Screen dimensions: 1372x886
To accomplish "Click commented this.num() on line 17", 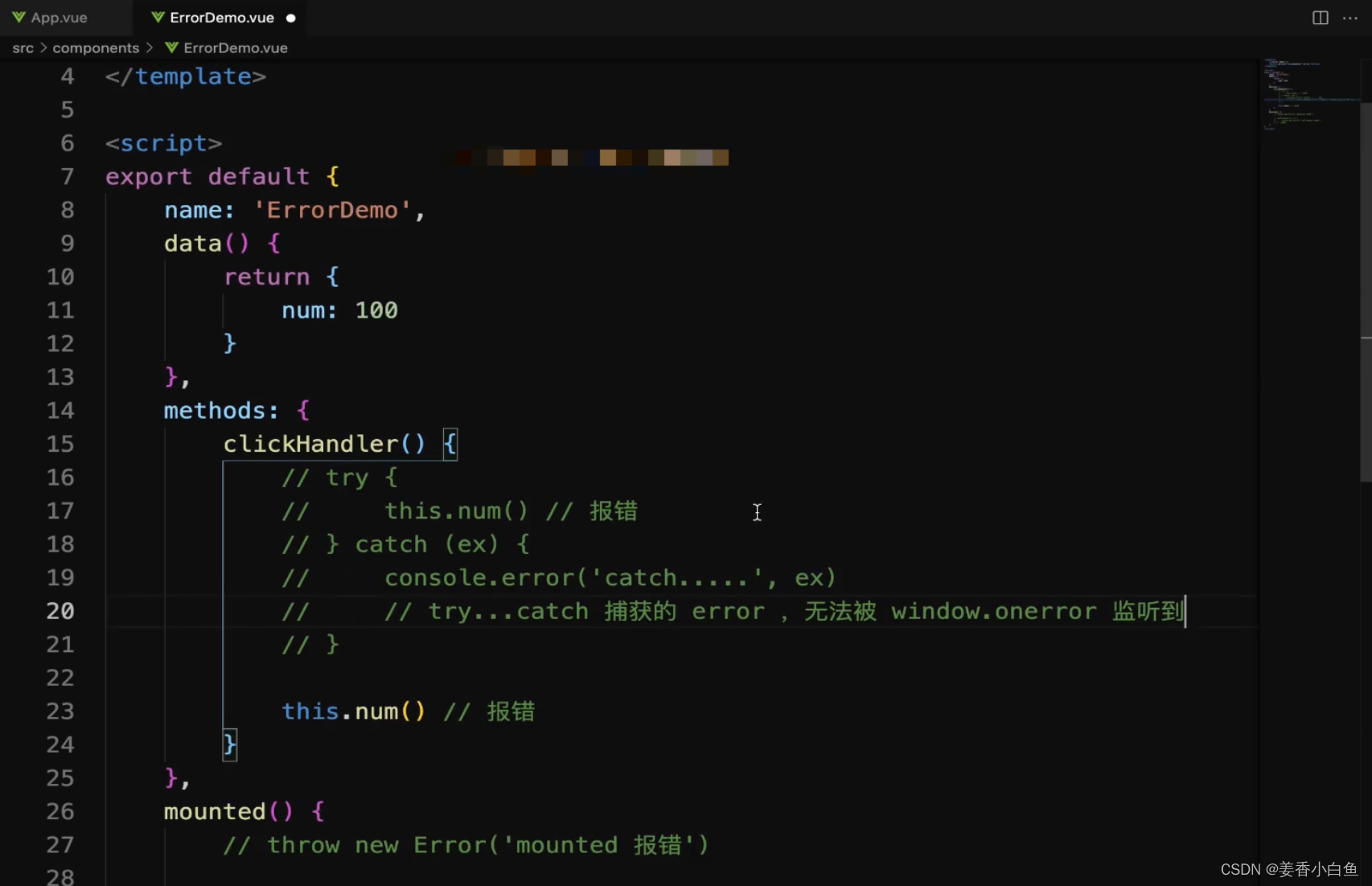I will (456, 511).
